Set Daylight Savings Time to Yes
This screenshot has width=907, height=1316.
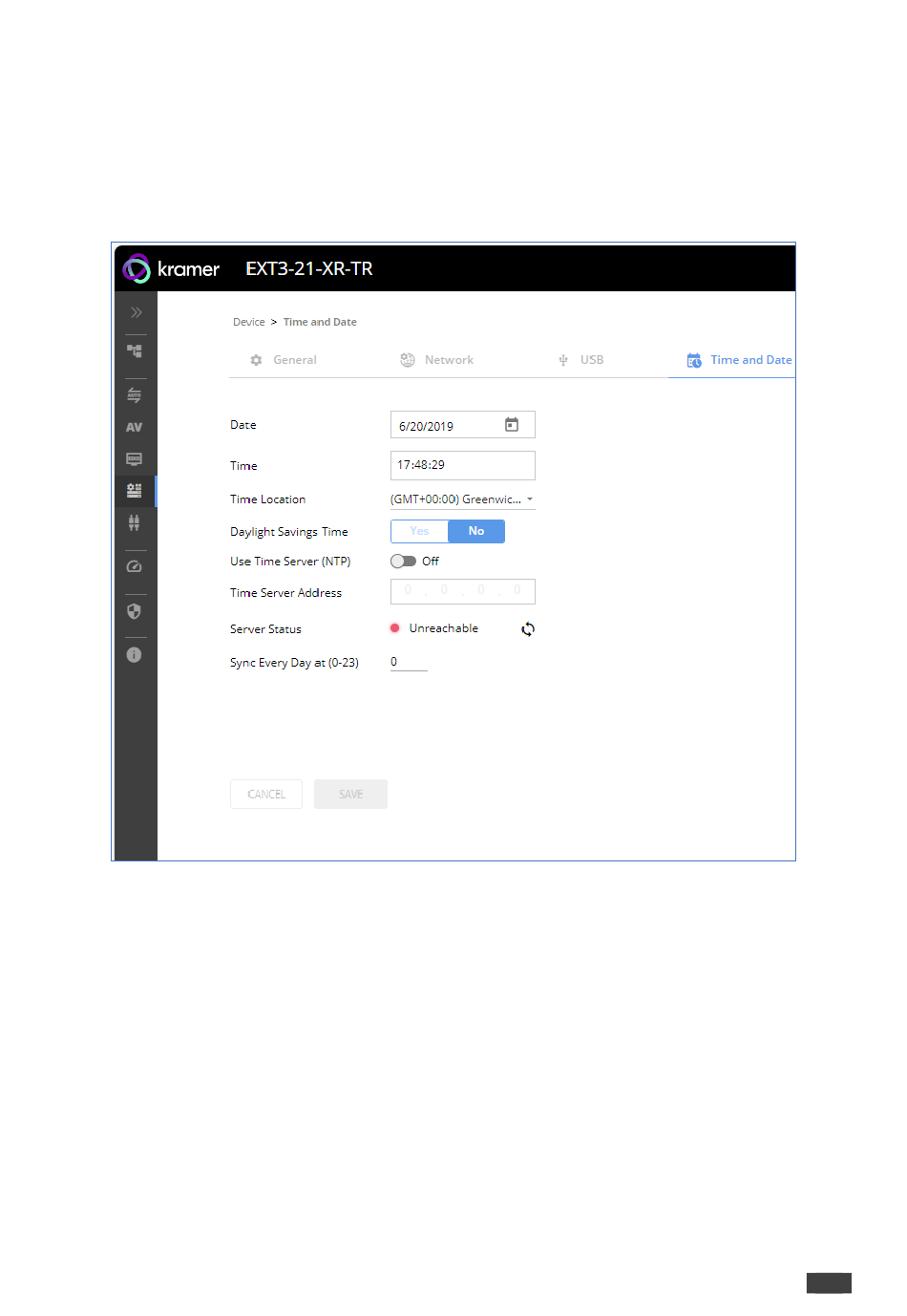click(x=420, y=531)
